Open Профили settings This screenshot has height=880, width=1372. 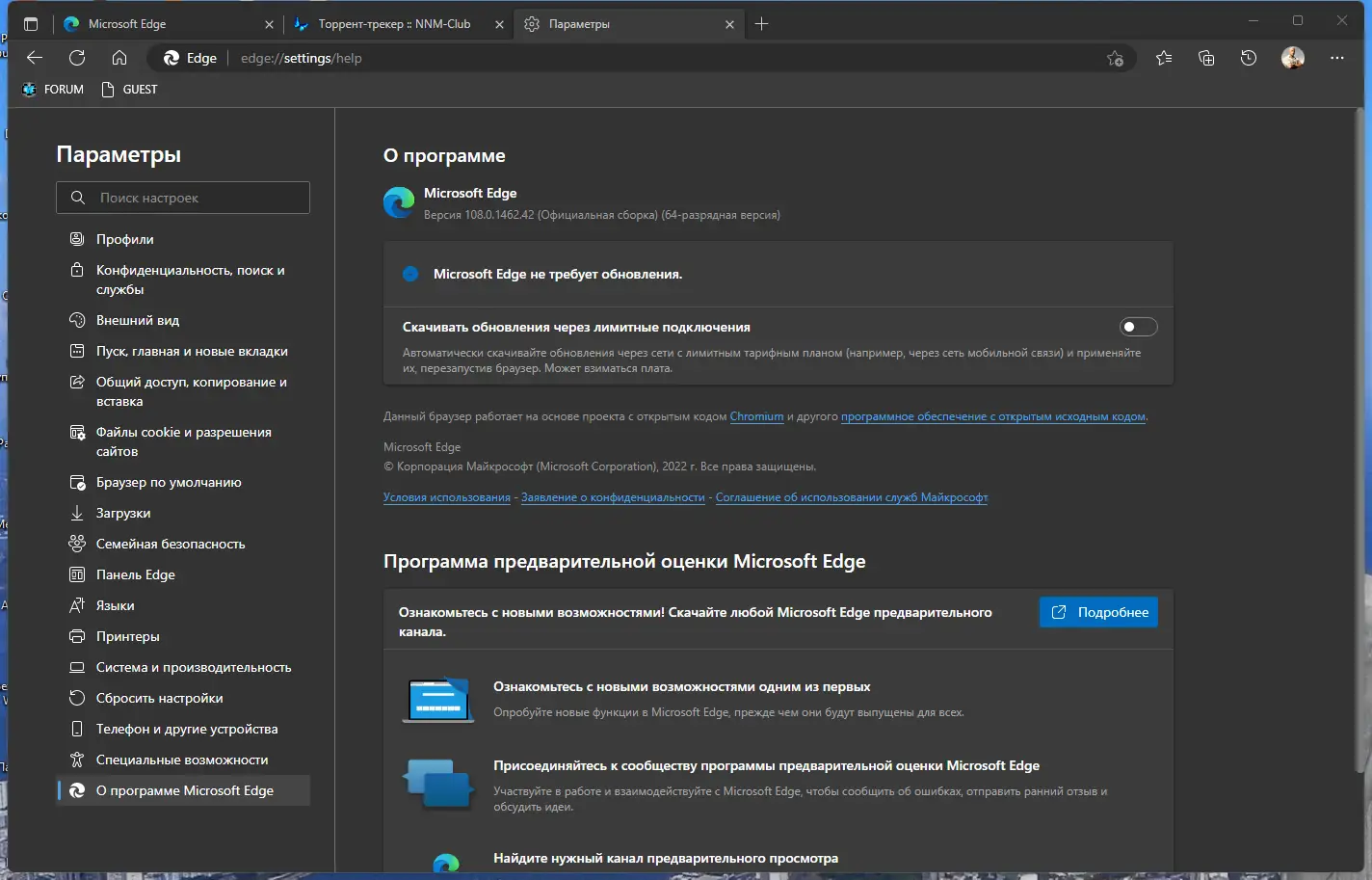[183, 239]
